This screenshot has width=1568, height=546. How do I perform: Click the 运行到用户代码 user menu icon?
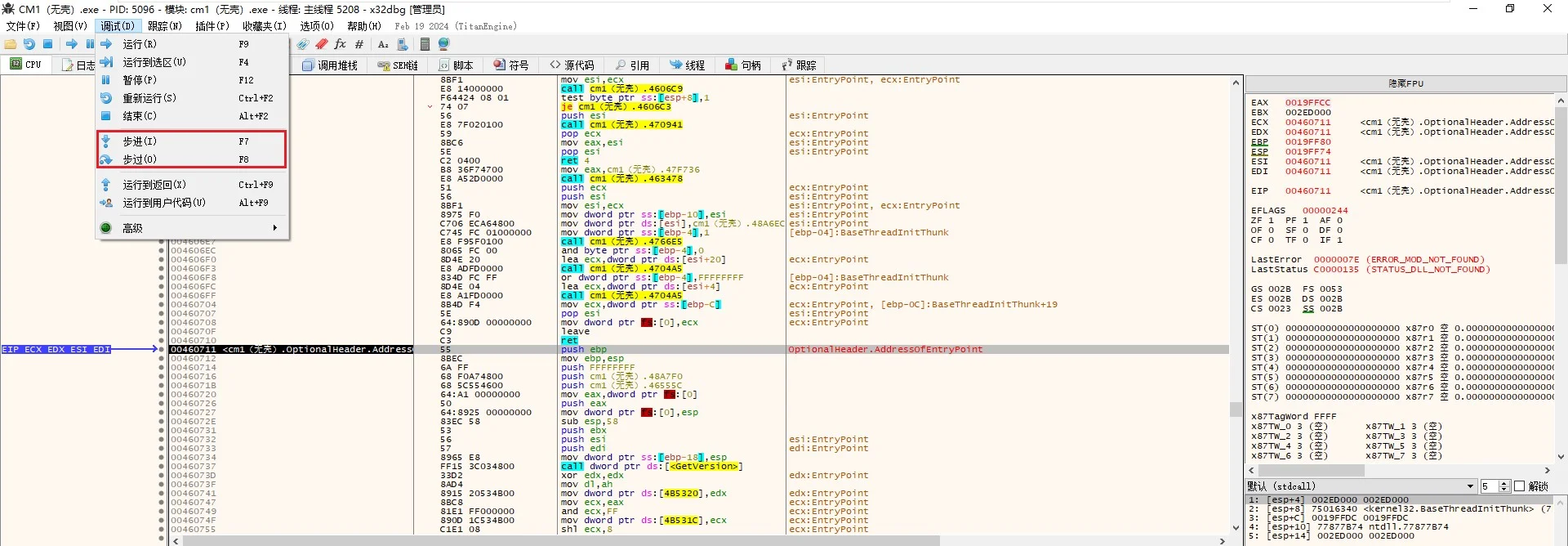coord(106,203)
